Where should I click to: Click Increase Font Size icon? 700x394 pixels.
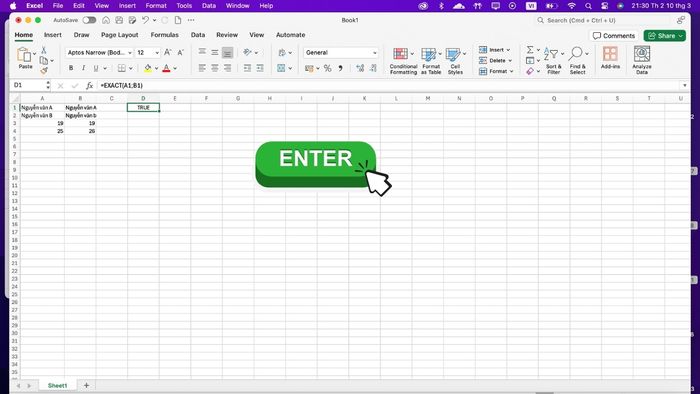coord(168,53)
